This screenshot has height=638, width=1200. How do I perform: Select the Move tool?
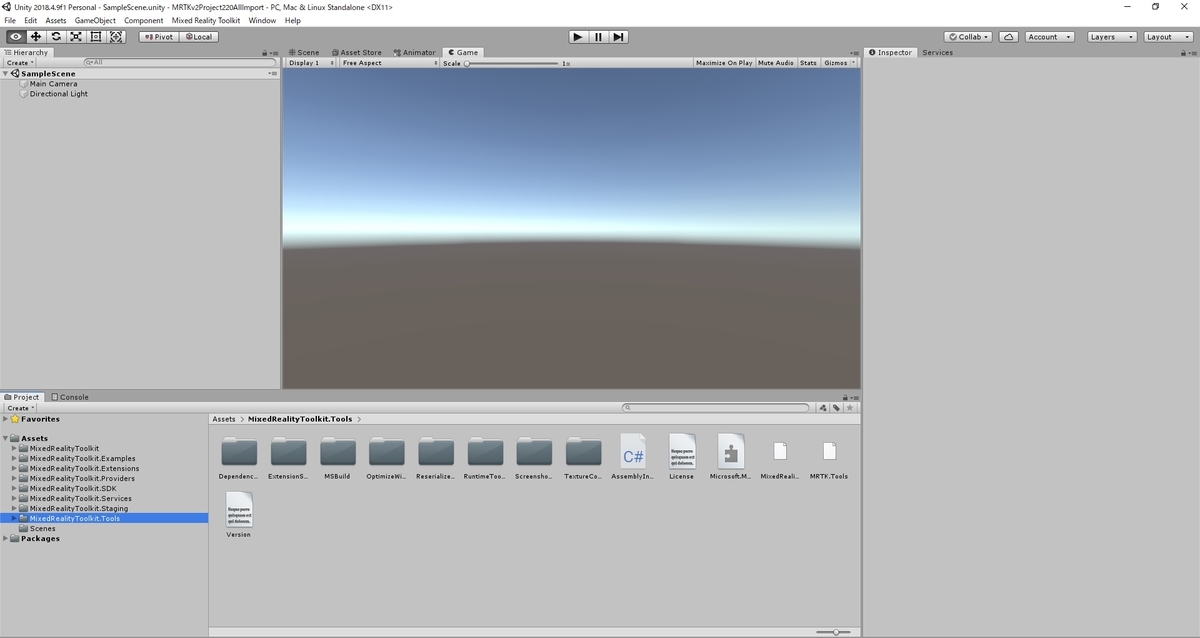(x=36, y=37)
